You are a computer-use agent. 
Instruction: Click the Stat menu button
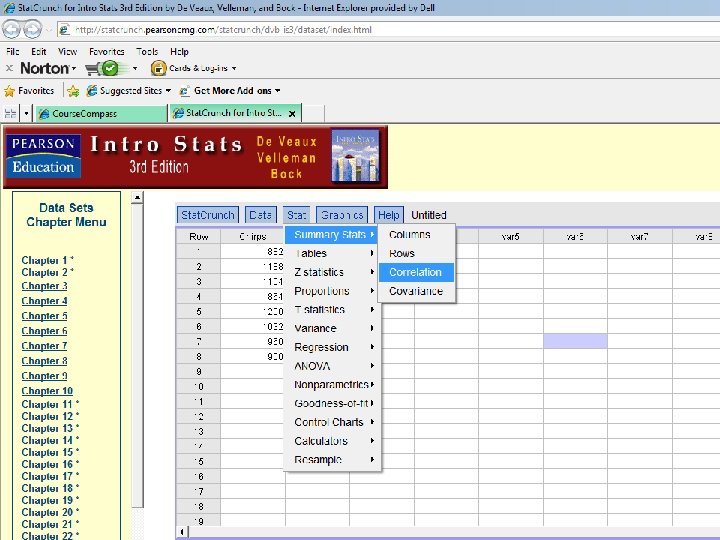point(296,215)
